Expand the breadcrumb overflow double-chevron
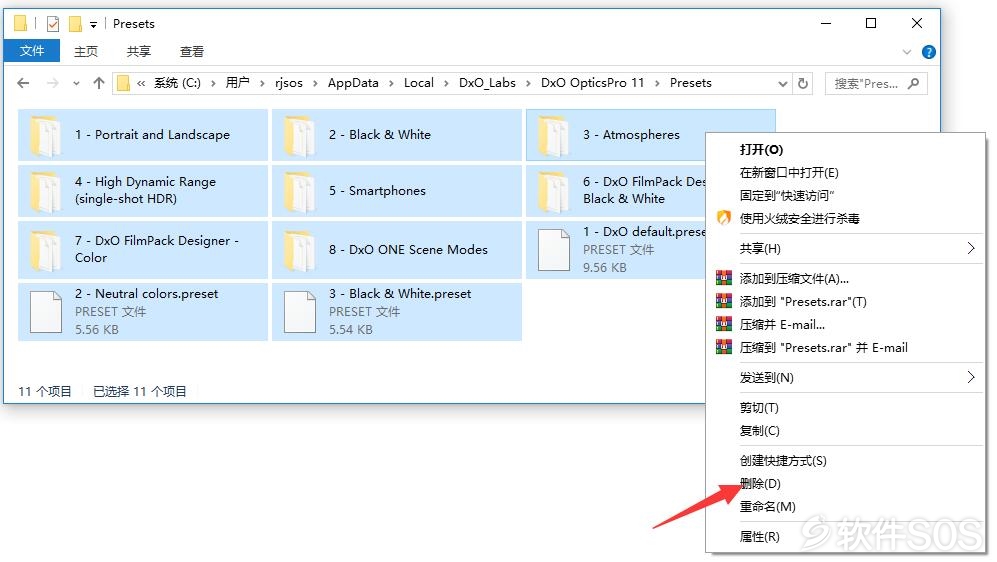 (x=141, y=83)
